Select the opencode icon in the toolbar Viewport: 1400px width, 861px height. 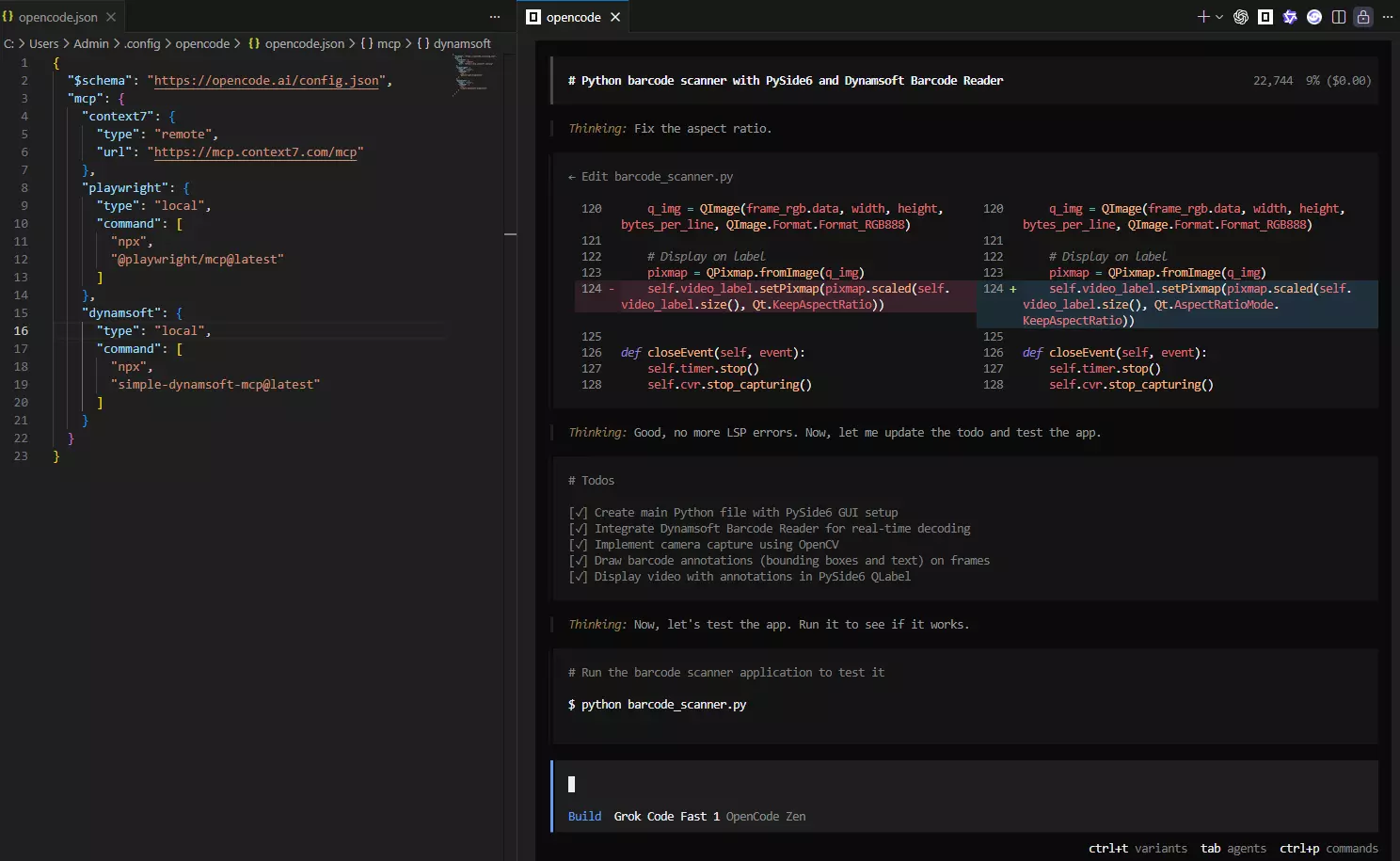coord(1265,16)
